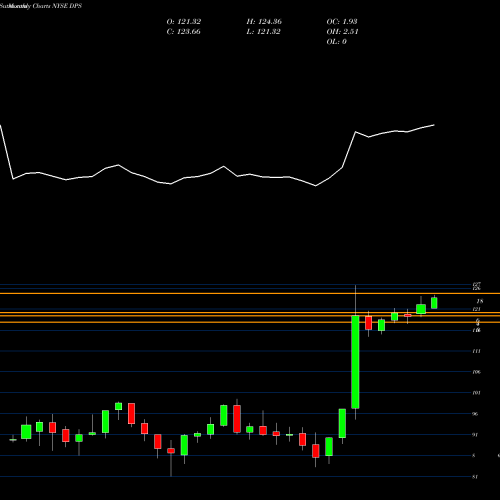Click the OH: 2.51 readout

pos(342,32)
